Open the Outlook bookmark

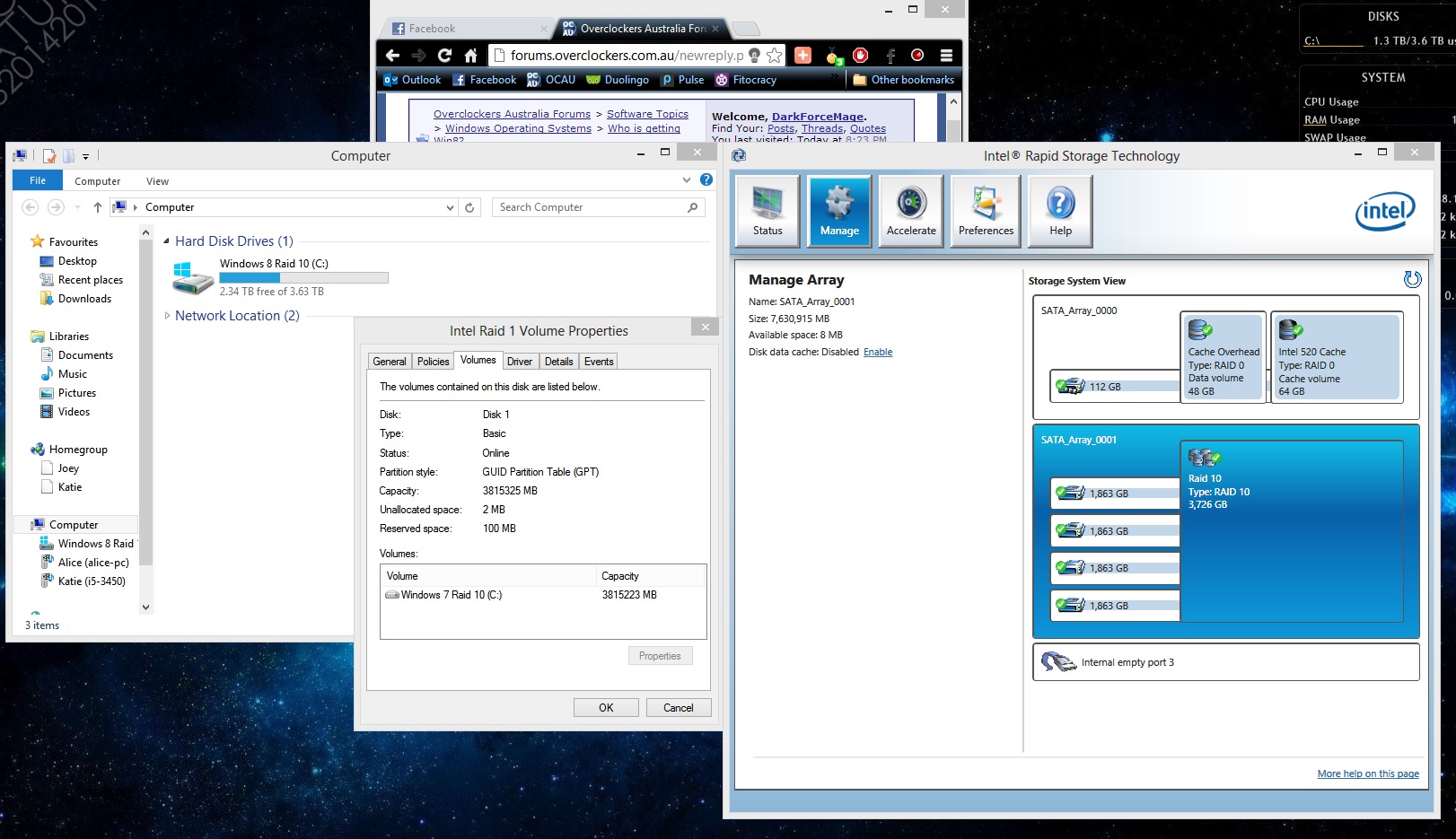[x=412, y=80]
